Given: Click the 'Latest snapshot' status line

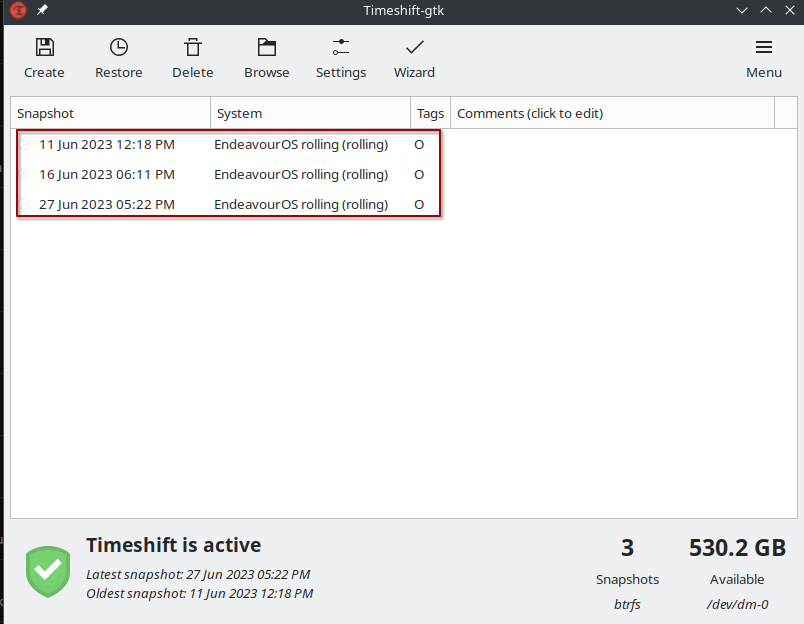Looking at the screenshot, I should pos(198,574).
